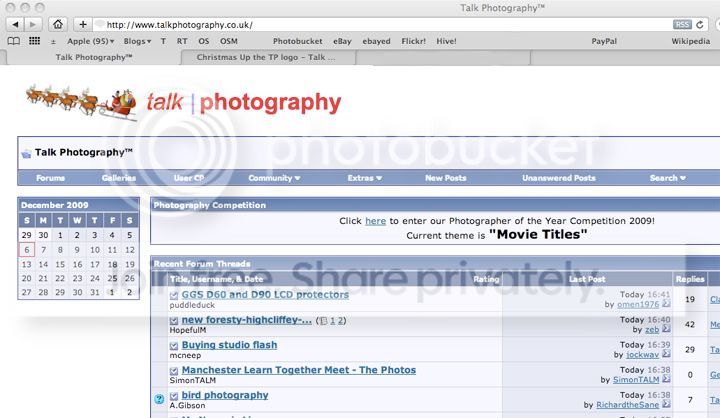The height and width of the screenshot is (418, 720).
Task: Click the RSS badge in address bar
Action: pos(682,24)
